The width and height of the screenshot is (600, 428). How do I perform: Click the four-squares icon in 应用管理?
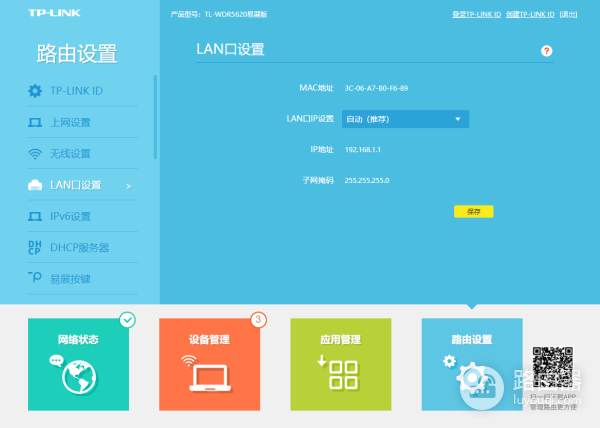point(343,376)
